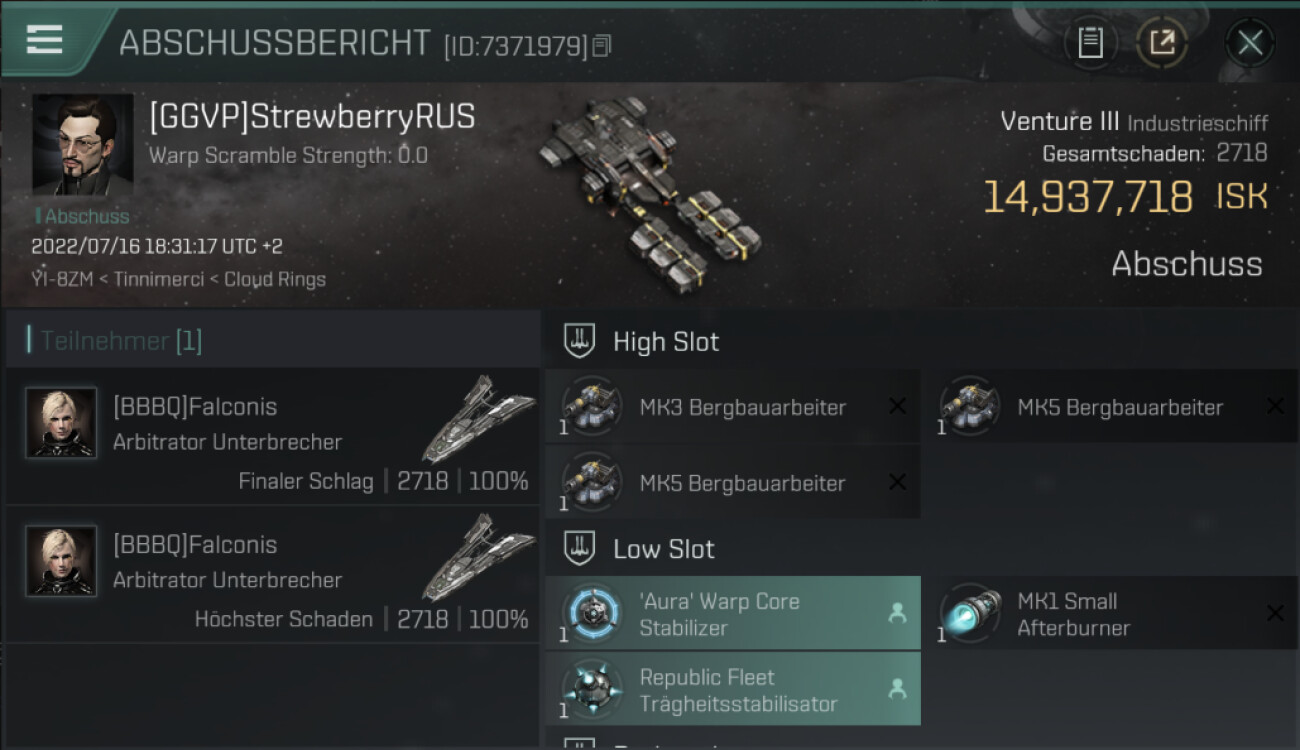Click the Venture III ship name
Image resolution: width=1300 pixels, height=750 pixels.
coord(1060,122)
